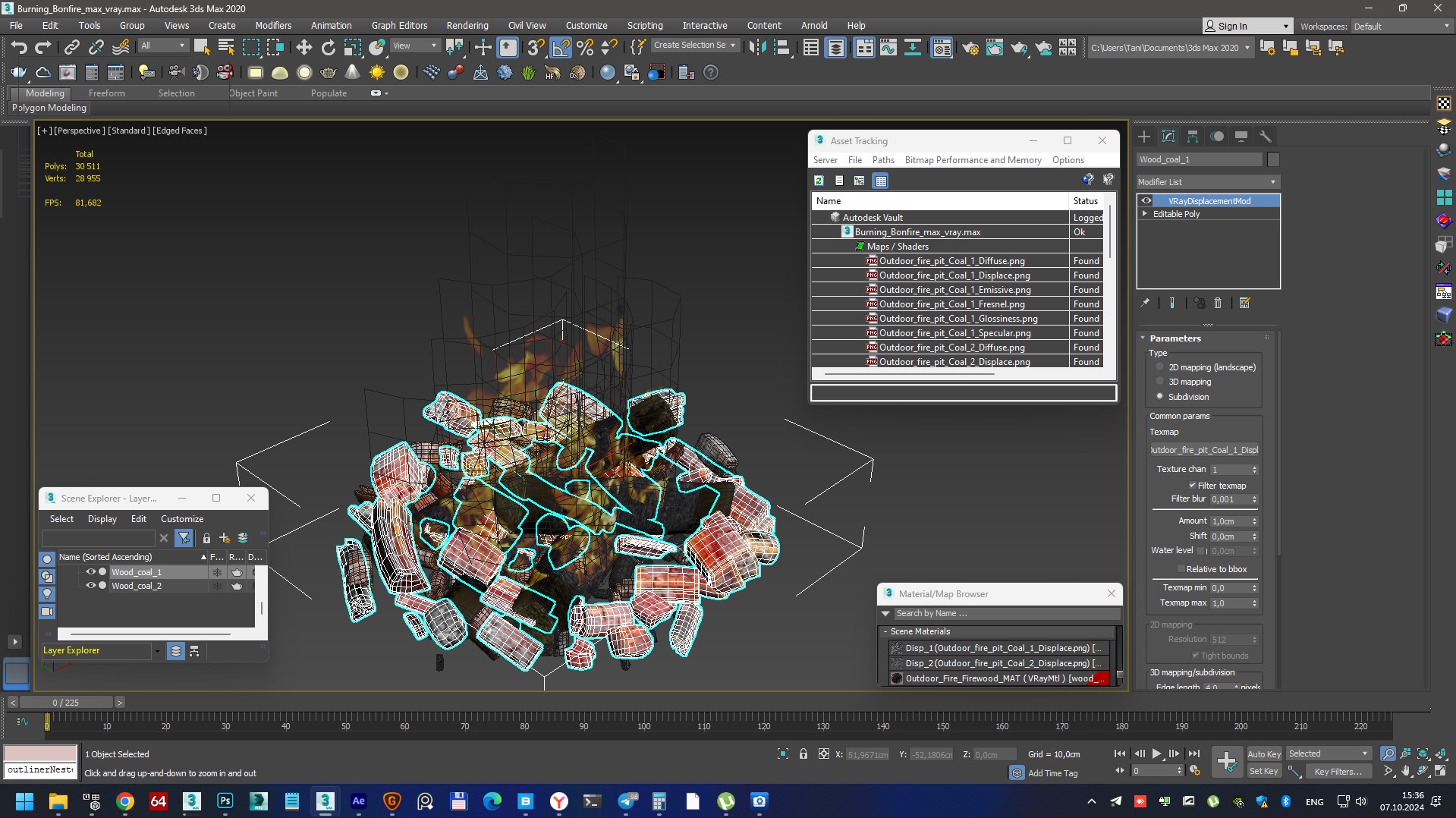Activate the Rotate tool
Viewport: 1456px width, 818px height.
tap(328, 48)
